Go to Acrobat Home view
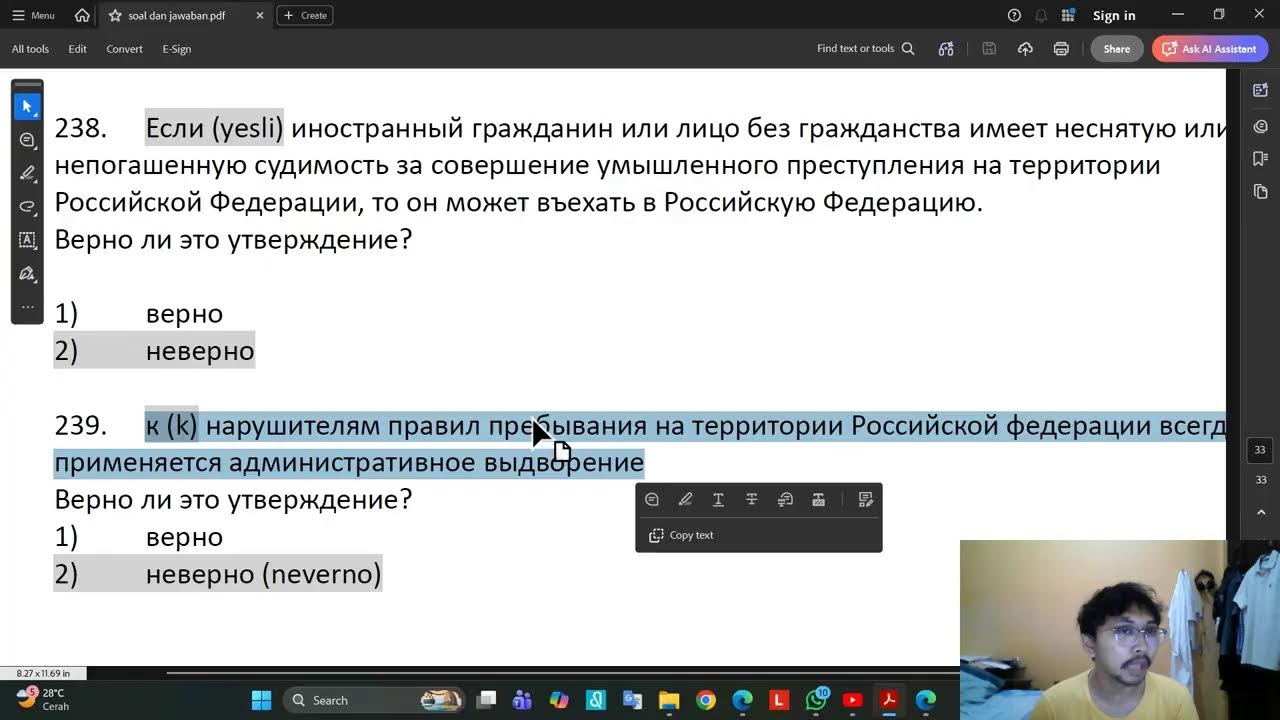This screenshot has height=720, width=1280. click(x=82, y=15)
